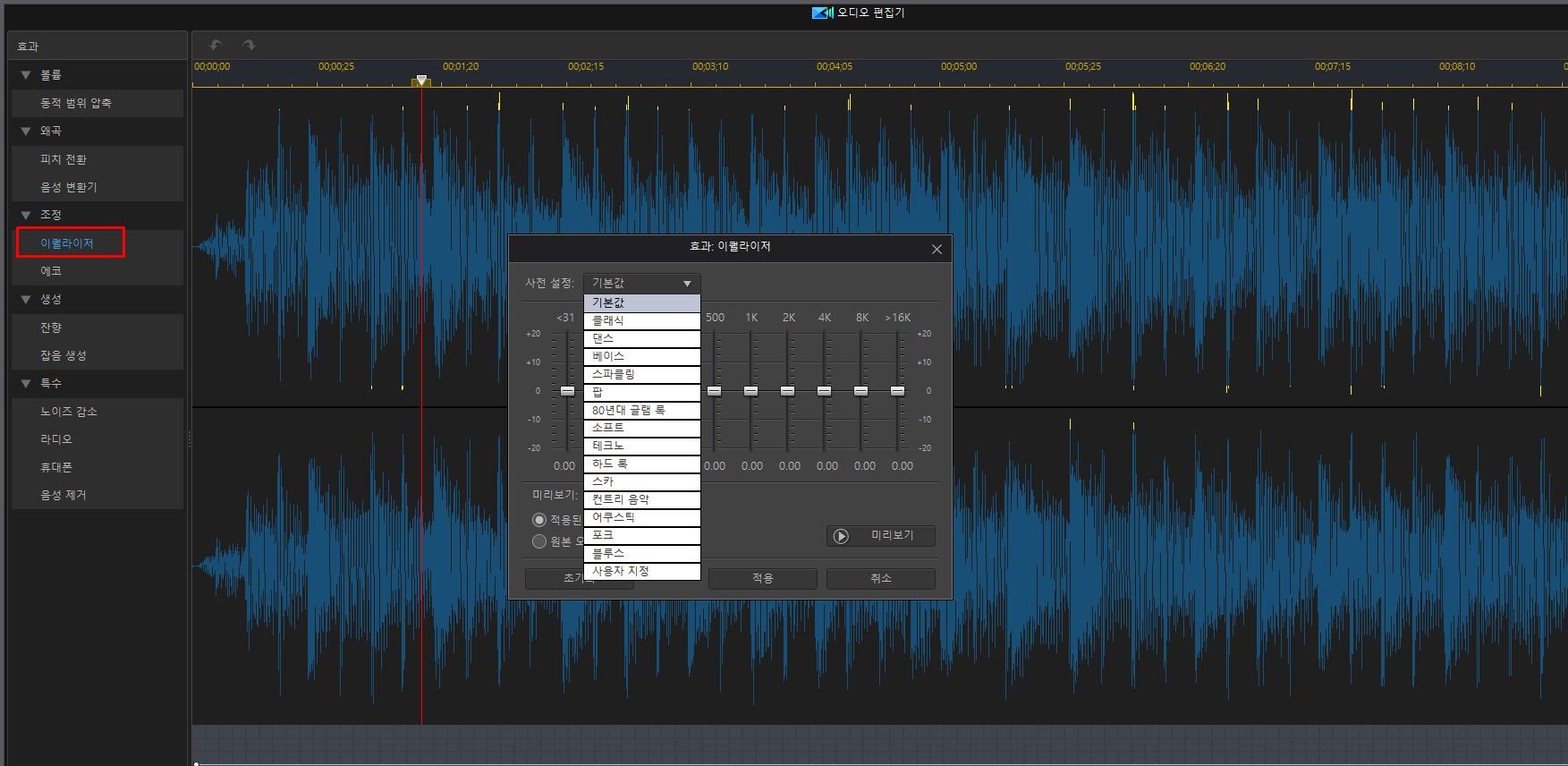Open the 피치 전환 effect
Viewport: 1568px width, 766px height.
64,159
